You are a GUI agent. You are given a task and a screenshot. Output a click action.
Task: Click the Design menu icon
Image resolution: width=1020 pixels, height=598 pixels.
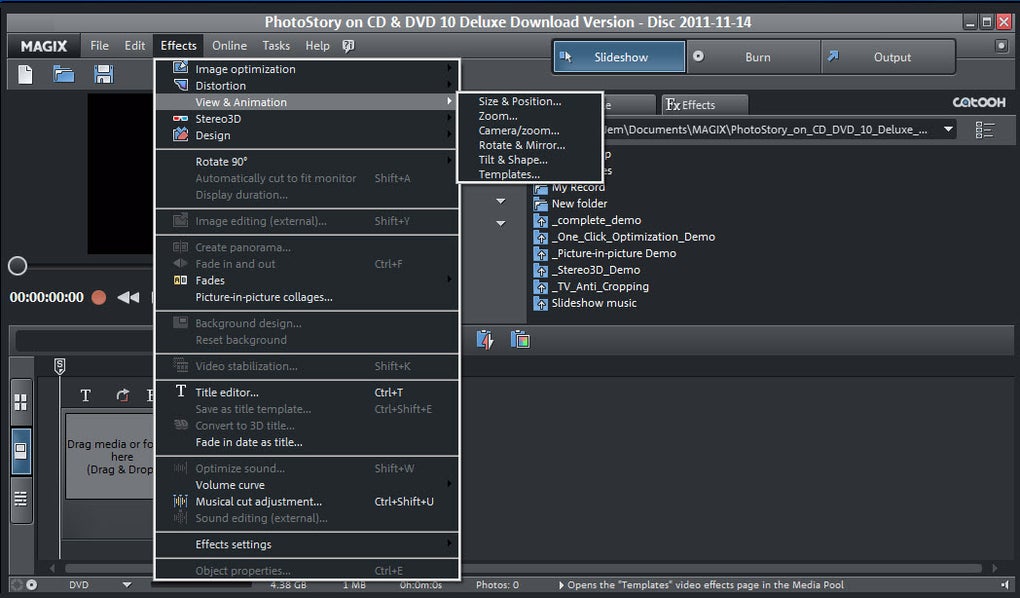(x=180, y=135)
